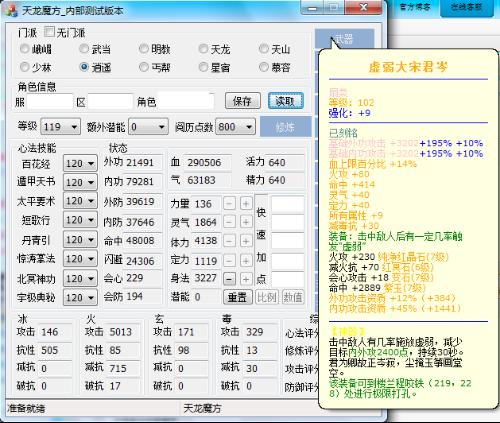Click the tooltip title 虚弱大宋君岑

408,67
